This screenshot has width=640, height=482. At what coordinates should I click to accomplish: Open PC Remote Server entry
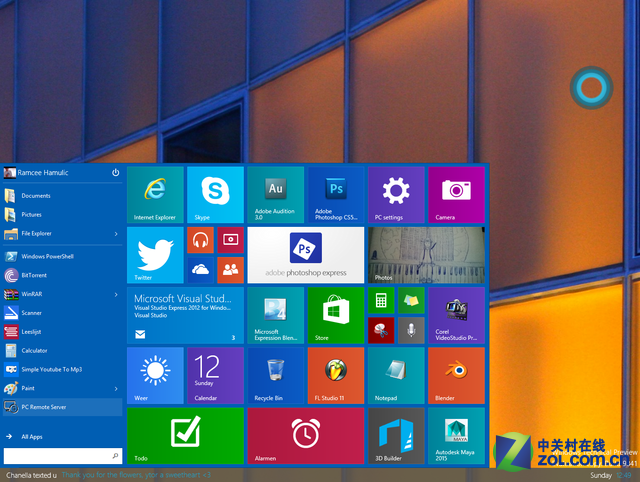click(x=62, y=407)
